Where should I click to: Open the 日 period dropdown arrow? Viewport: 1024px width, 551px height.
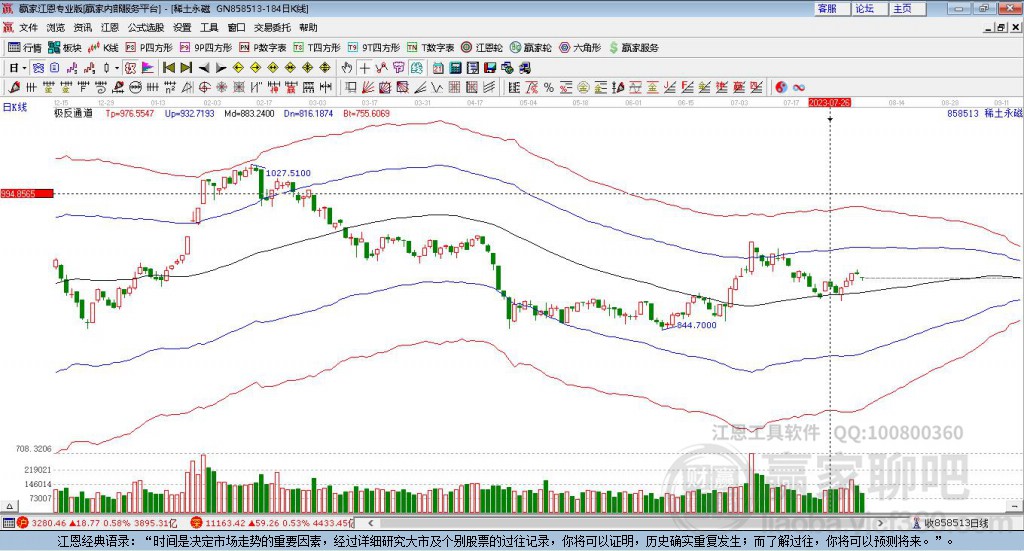[x=24, y=68]
